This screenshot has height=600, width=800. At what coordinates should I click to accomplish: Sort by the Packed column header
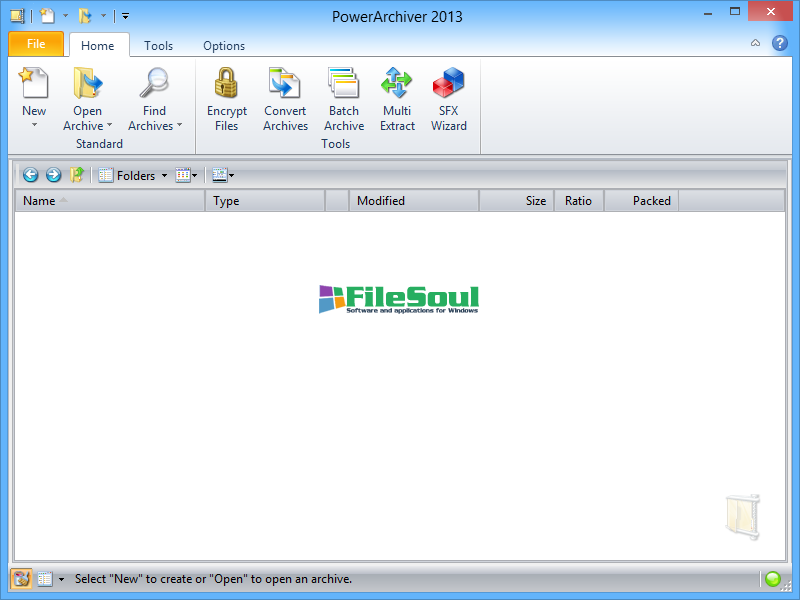[x=641, y=201]
